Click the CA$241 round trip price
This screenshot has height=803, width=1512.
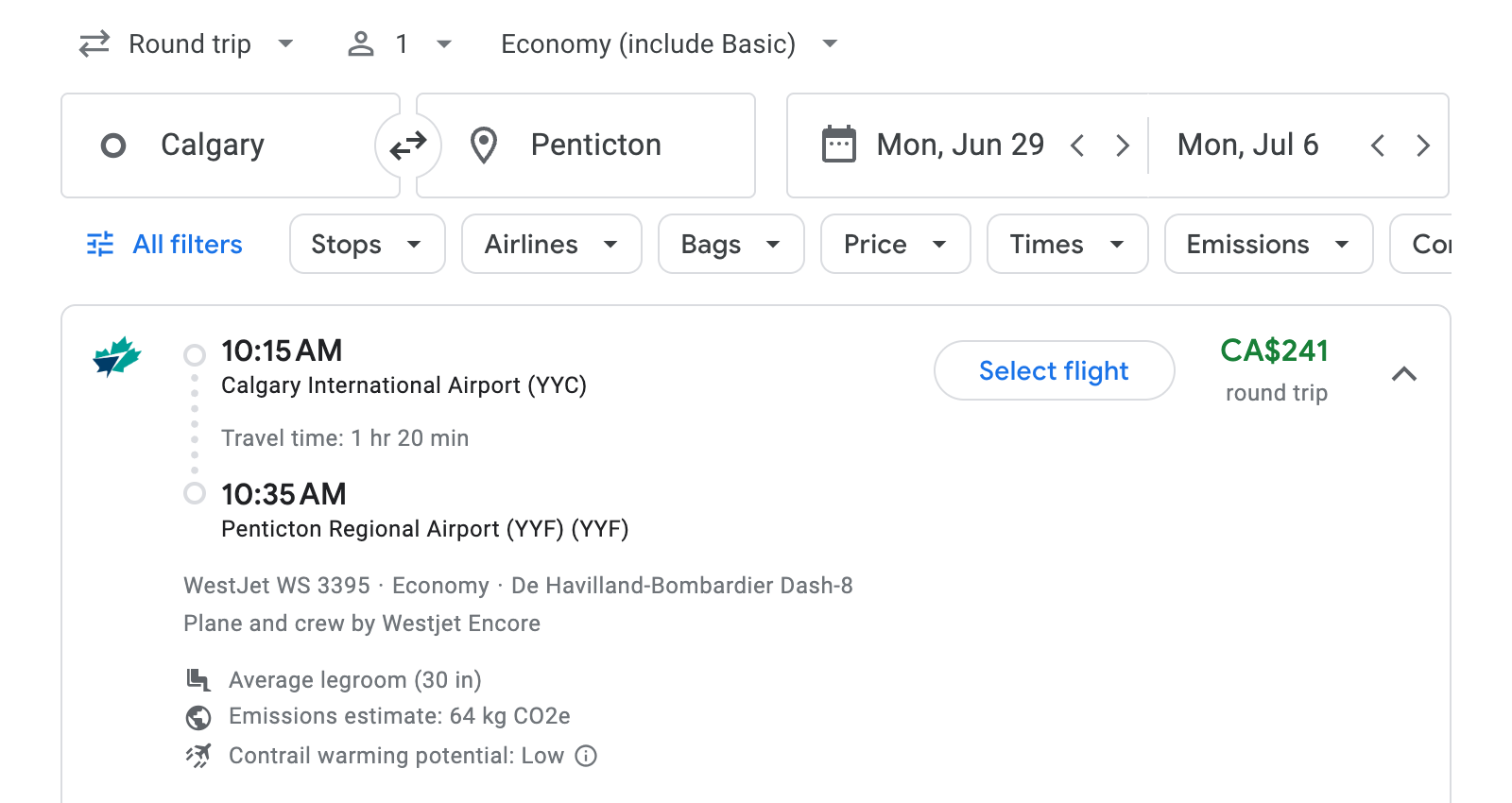(1276, 350)
